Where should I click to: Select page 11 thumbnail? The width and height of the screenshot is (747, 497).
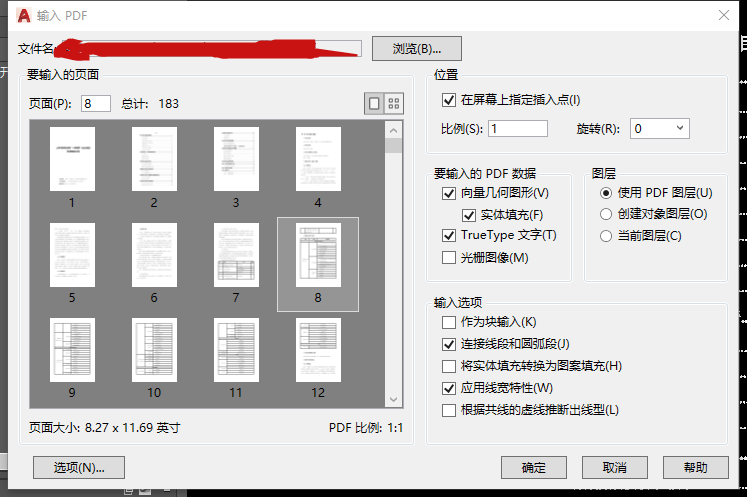click(x=236, y=350)
